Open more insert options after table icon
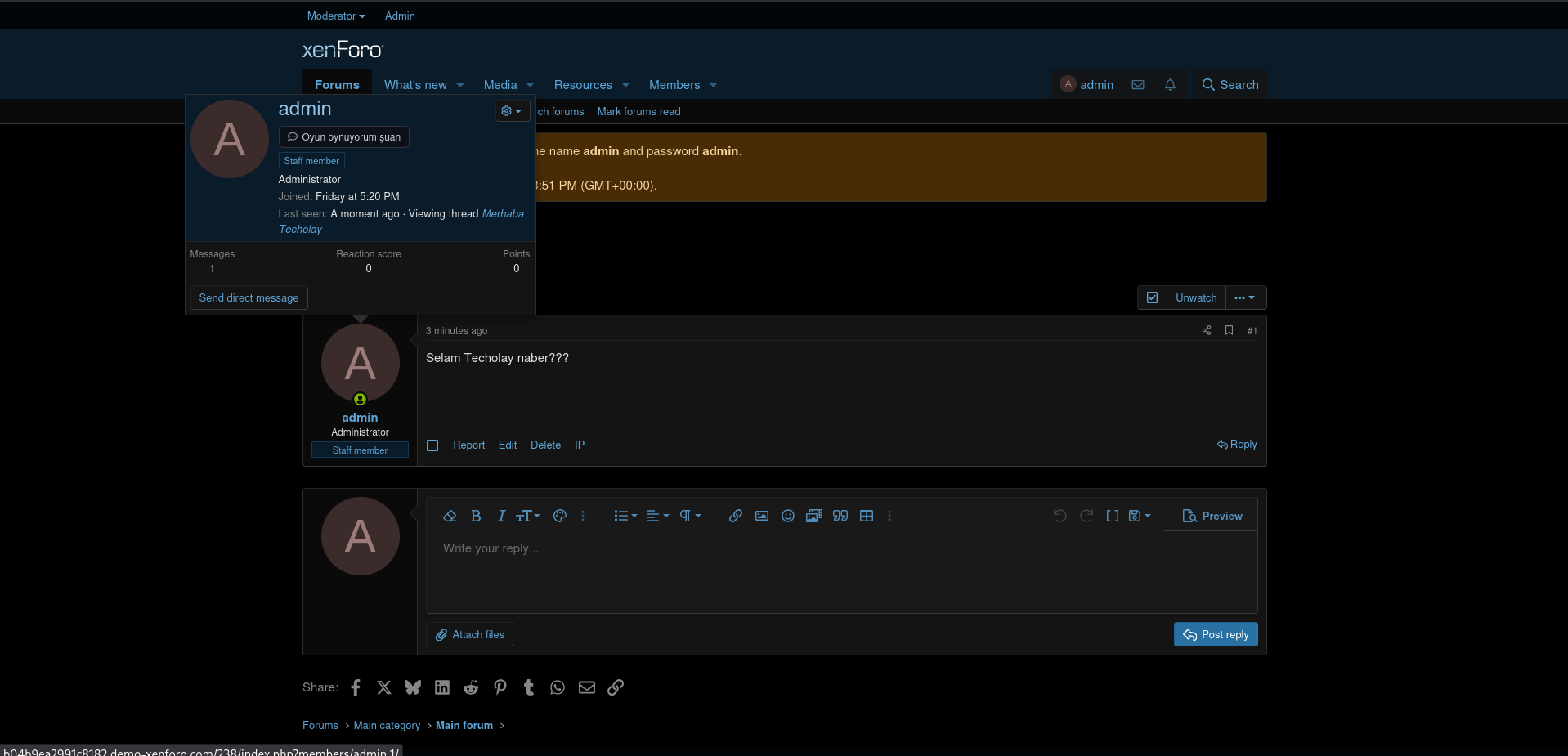Screen dimensions: 1568x756 [889, 516]
